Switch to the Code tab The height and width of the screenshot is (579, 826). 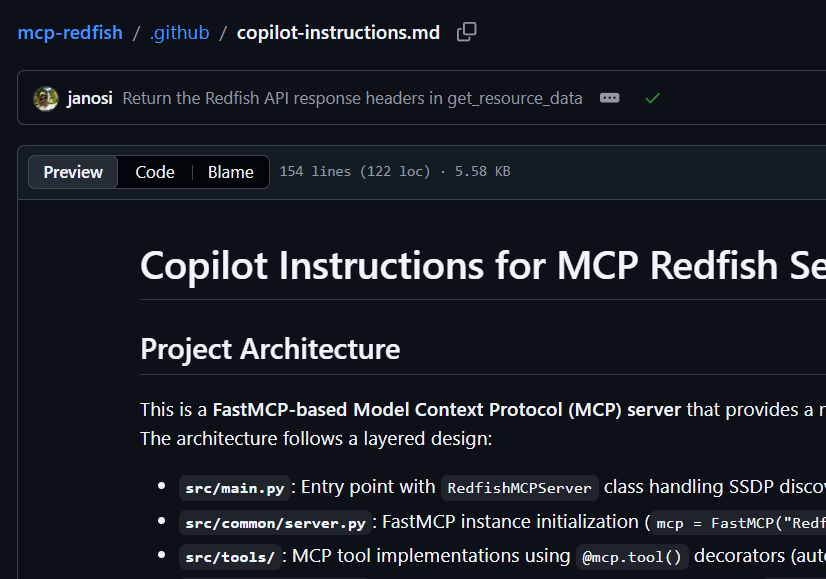click(154, 171)
